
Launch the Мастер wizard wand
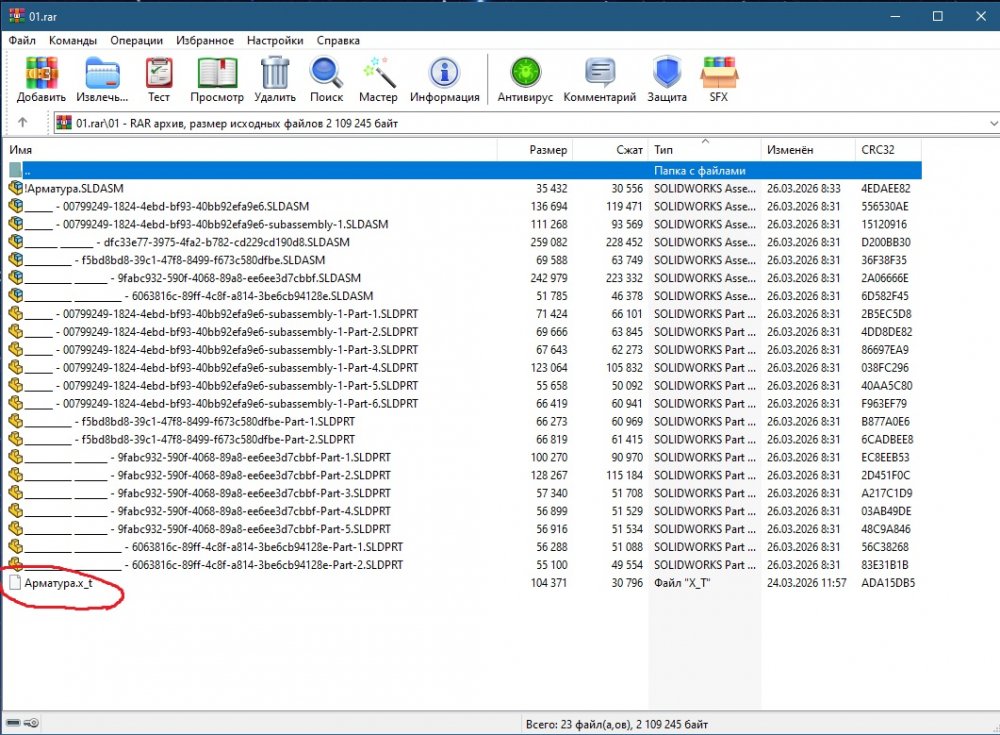tap(378, 73)
